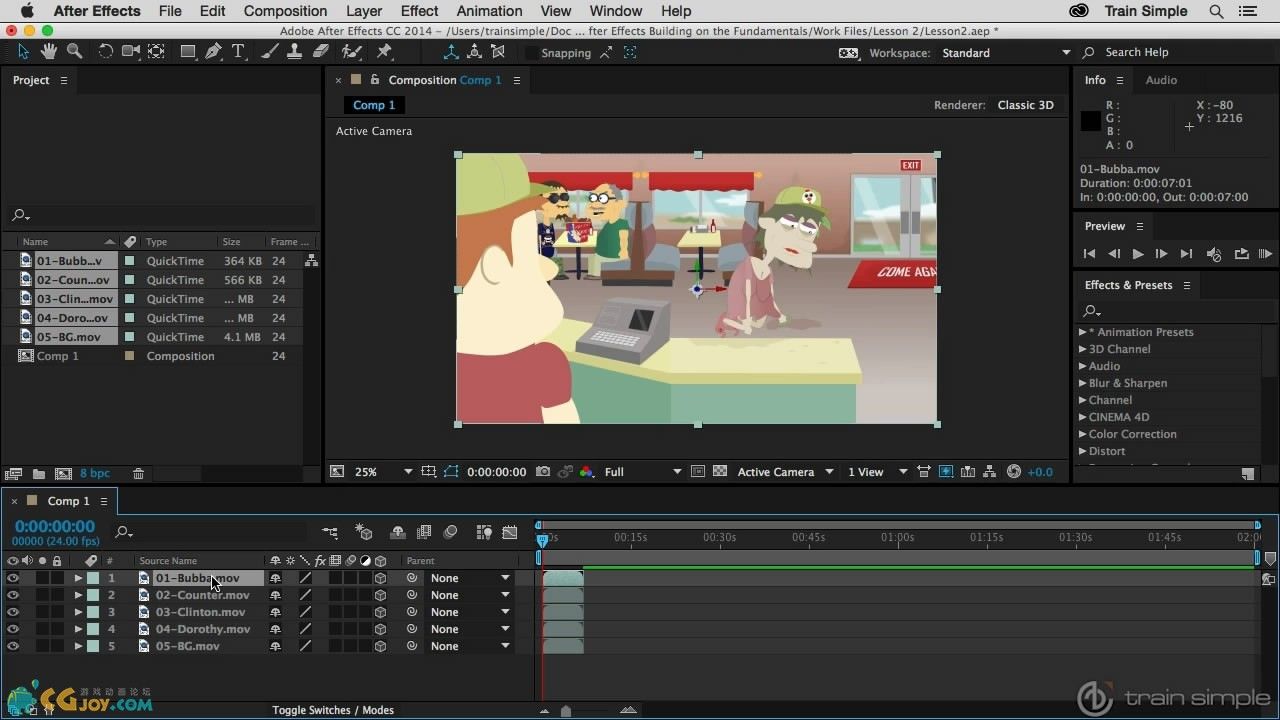Open the Effect menu
Image resolution: width=1280 pixels, height=720 pixels.
coord(419,11)
